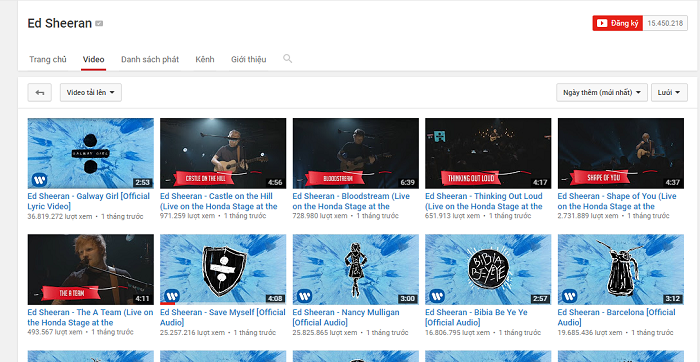Expand the Ngày thêm (mới nhất) sort dropdown
The image size is (700, 362).
602,92
